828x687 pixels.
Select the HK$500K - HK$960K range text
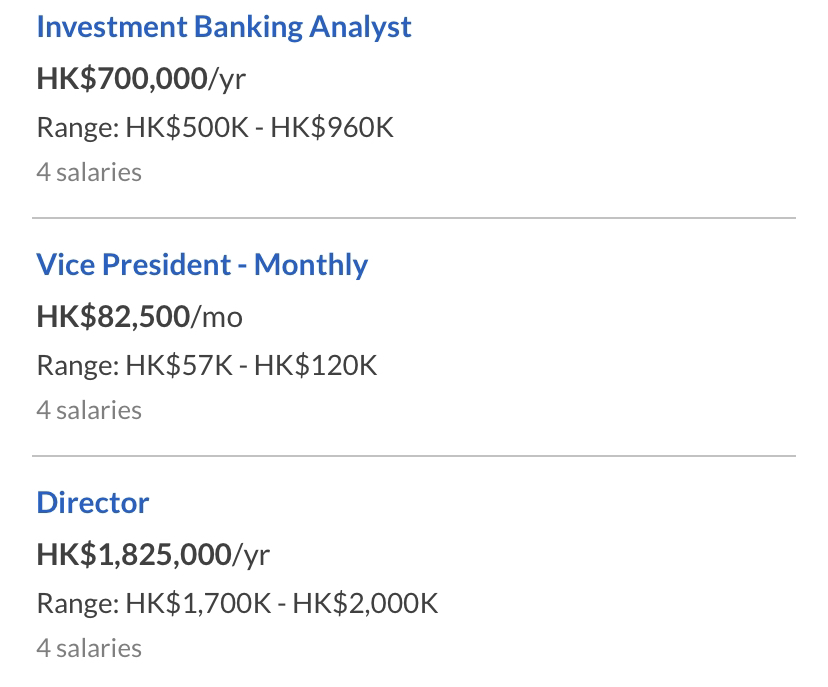point(259,127)
